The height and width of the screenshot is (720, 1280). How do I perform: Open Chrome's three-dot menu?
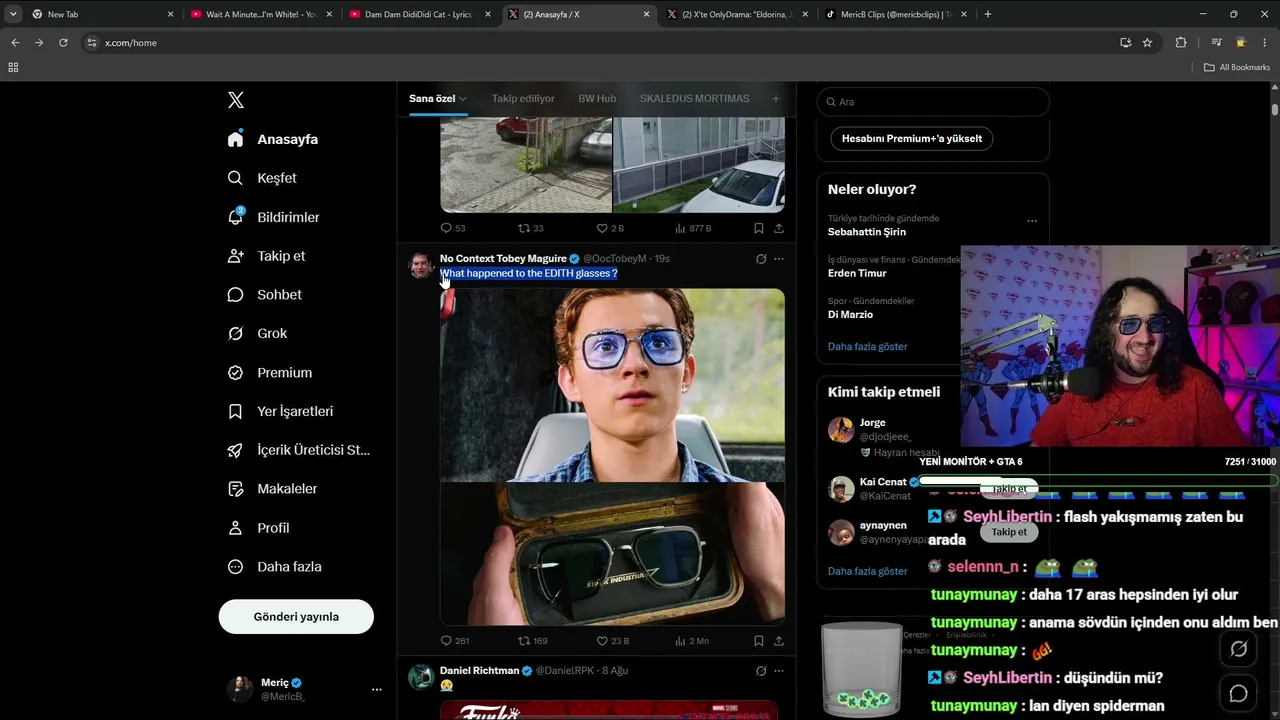[1265, 43]
